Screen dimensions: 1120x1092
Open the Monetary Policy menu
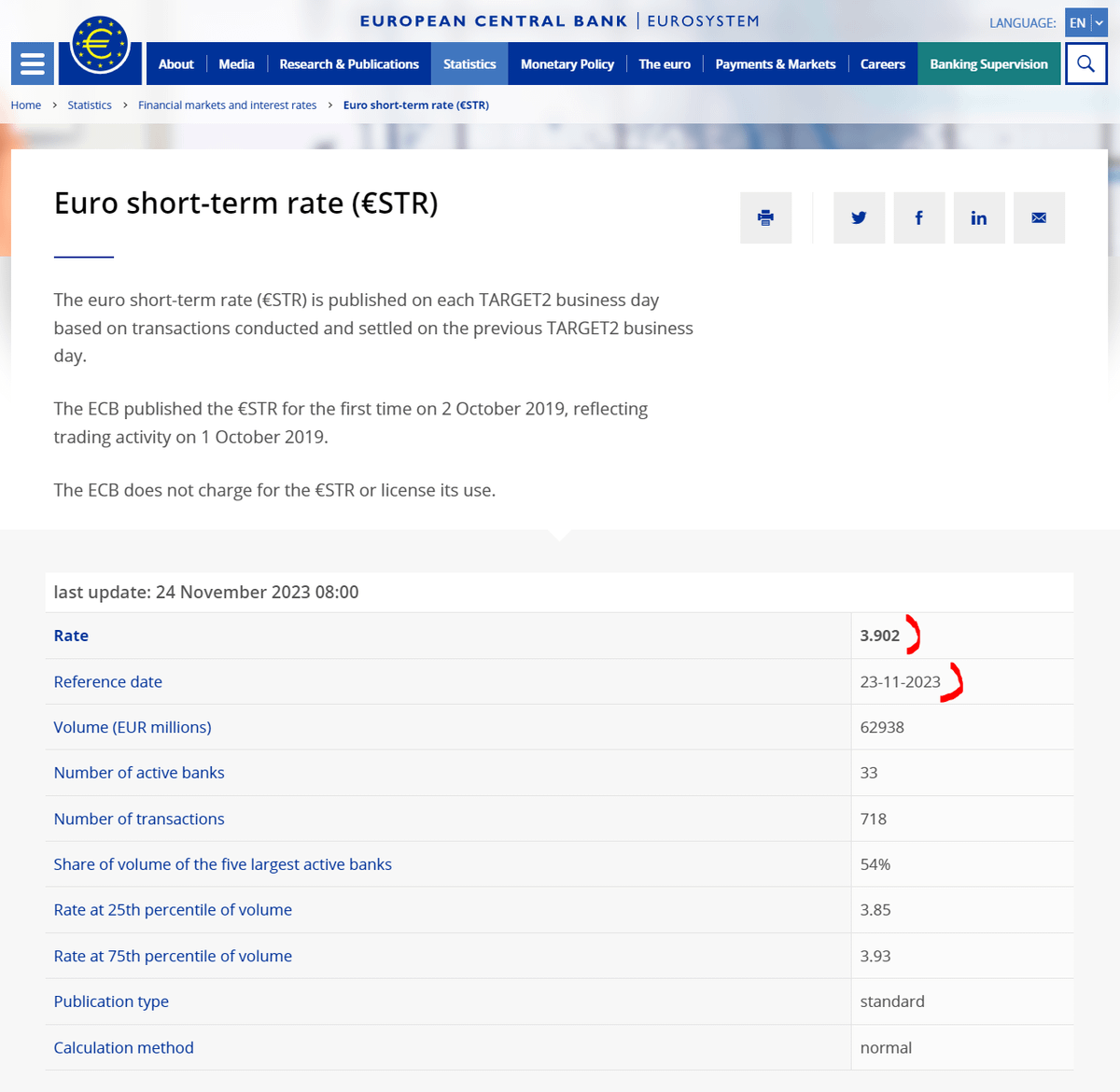pos(567,63)
